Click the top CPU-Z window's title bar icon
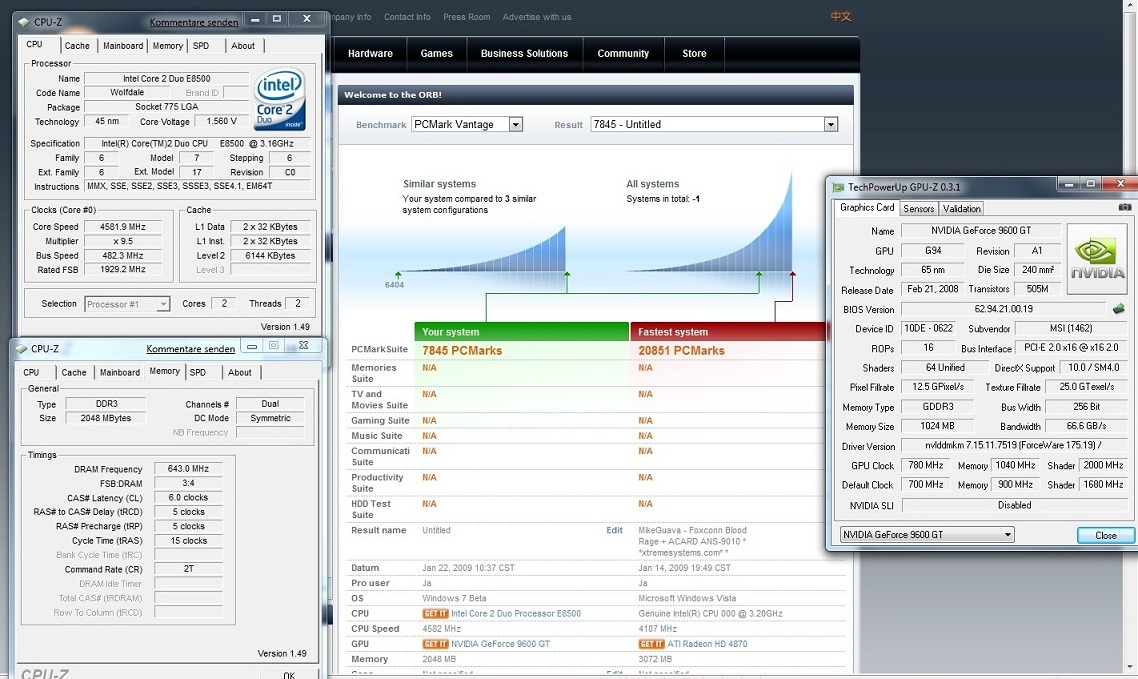1138x679 pixels. [x=23, y=22]
